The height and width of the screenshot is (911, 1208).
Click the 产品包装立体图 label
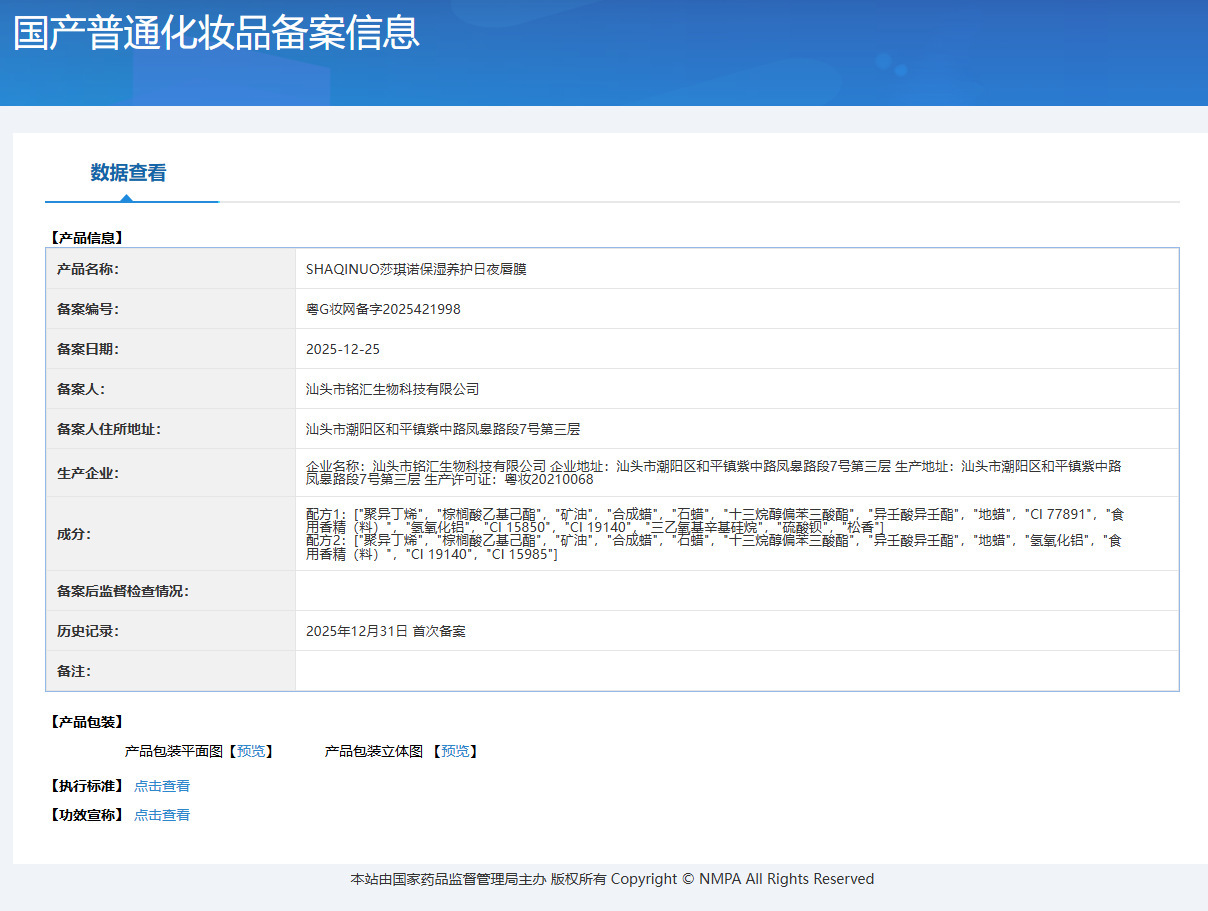point(374,751)
